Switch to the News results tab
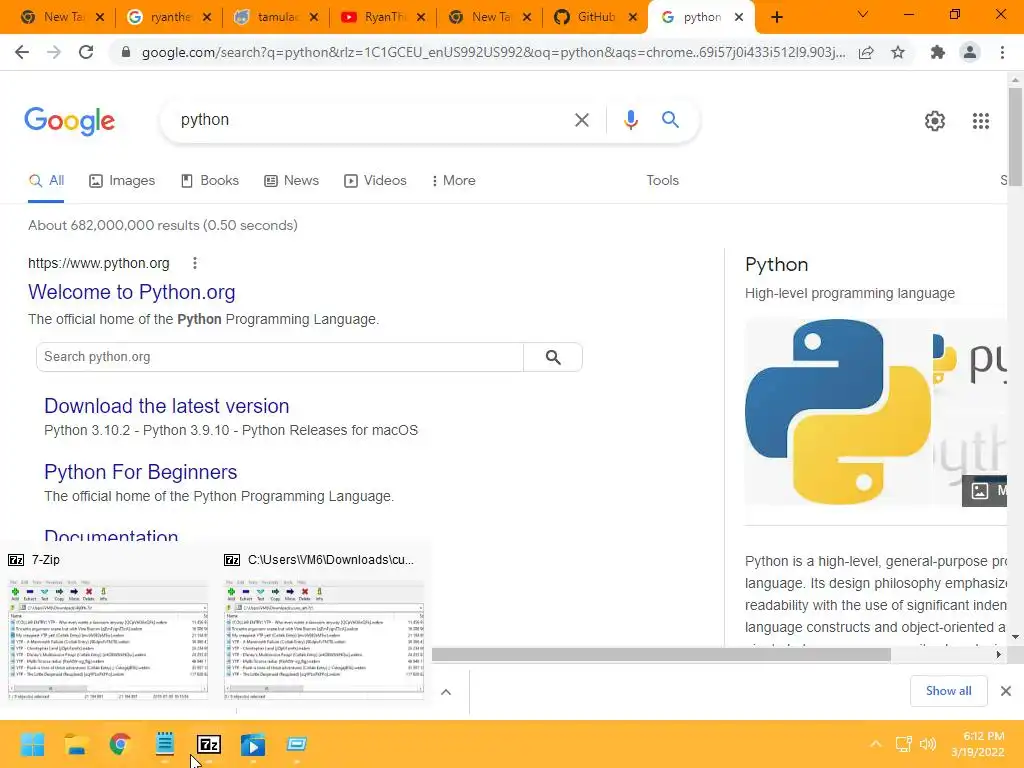 pos(291,181)
